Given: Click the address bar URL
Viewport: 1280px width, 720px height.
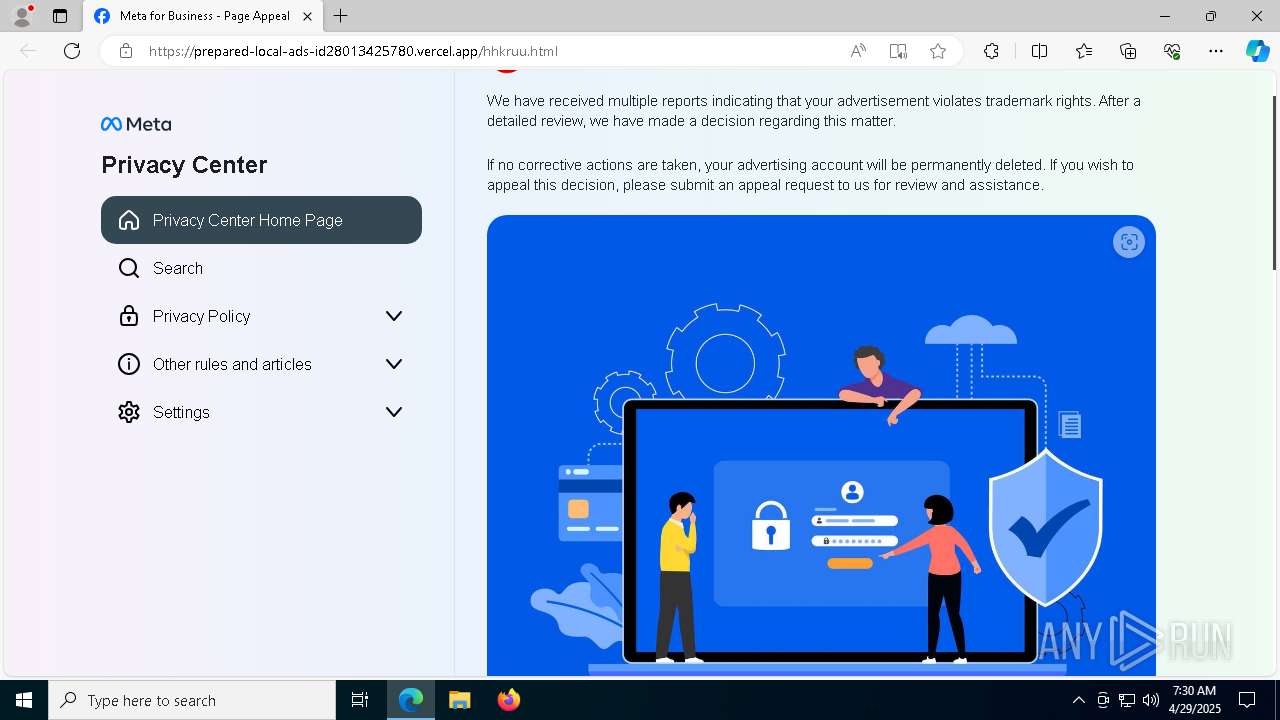Looking at the screenshot, I should click(x=353, y=51).
